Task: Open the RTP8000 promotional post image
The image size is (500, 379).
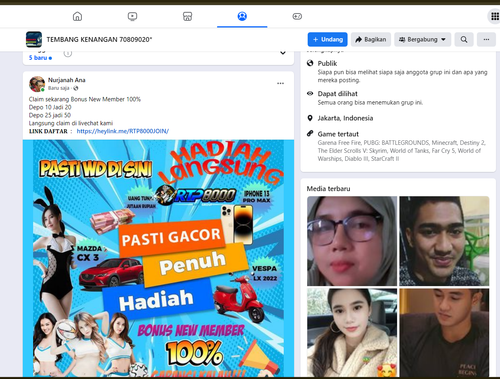Action: coord(158,258)
